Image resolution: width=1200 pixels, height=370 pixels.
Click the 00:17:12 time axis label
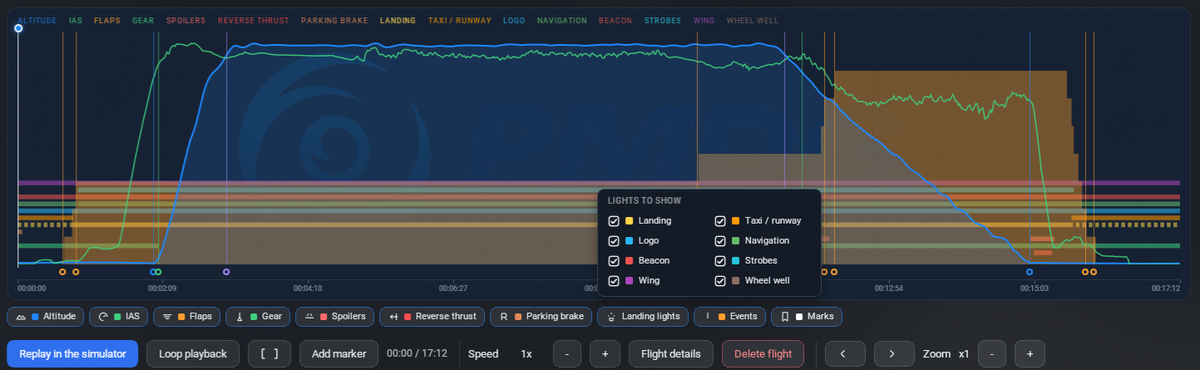[1165, 288]
